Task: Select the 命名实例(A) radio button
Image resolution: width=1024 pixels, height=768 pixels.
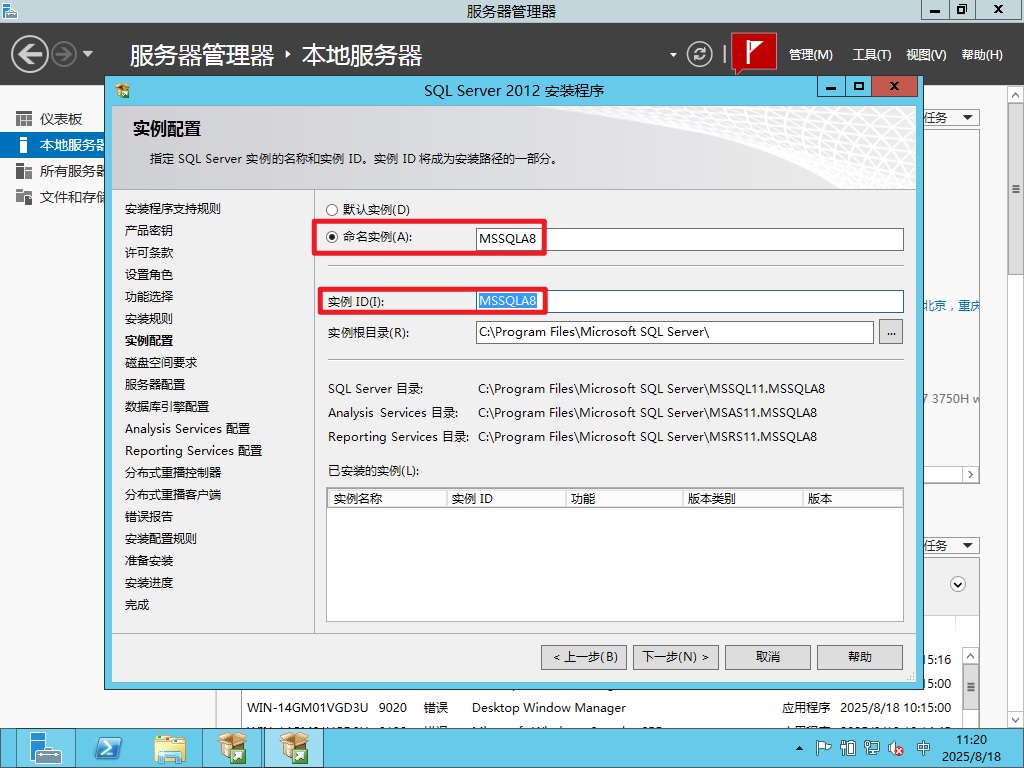Action: (332, 237)
